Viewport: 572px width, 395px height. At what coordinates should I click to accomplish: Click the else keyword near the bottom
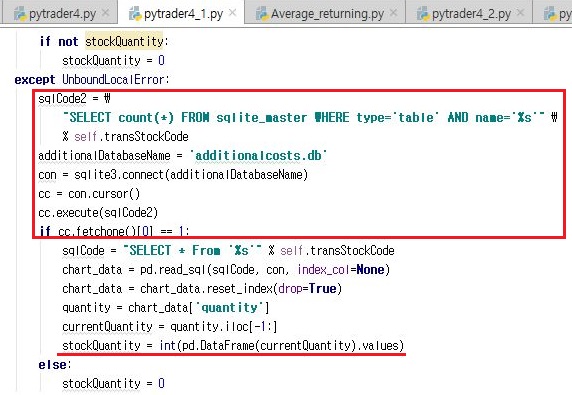(x=54, y=364)
